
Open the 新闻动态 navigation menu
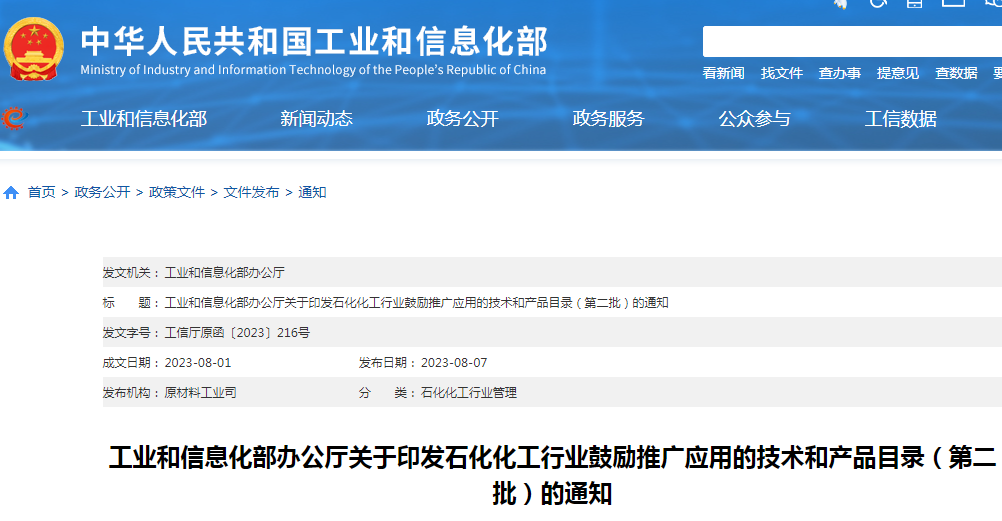point(317,119)
